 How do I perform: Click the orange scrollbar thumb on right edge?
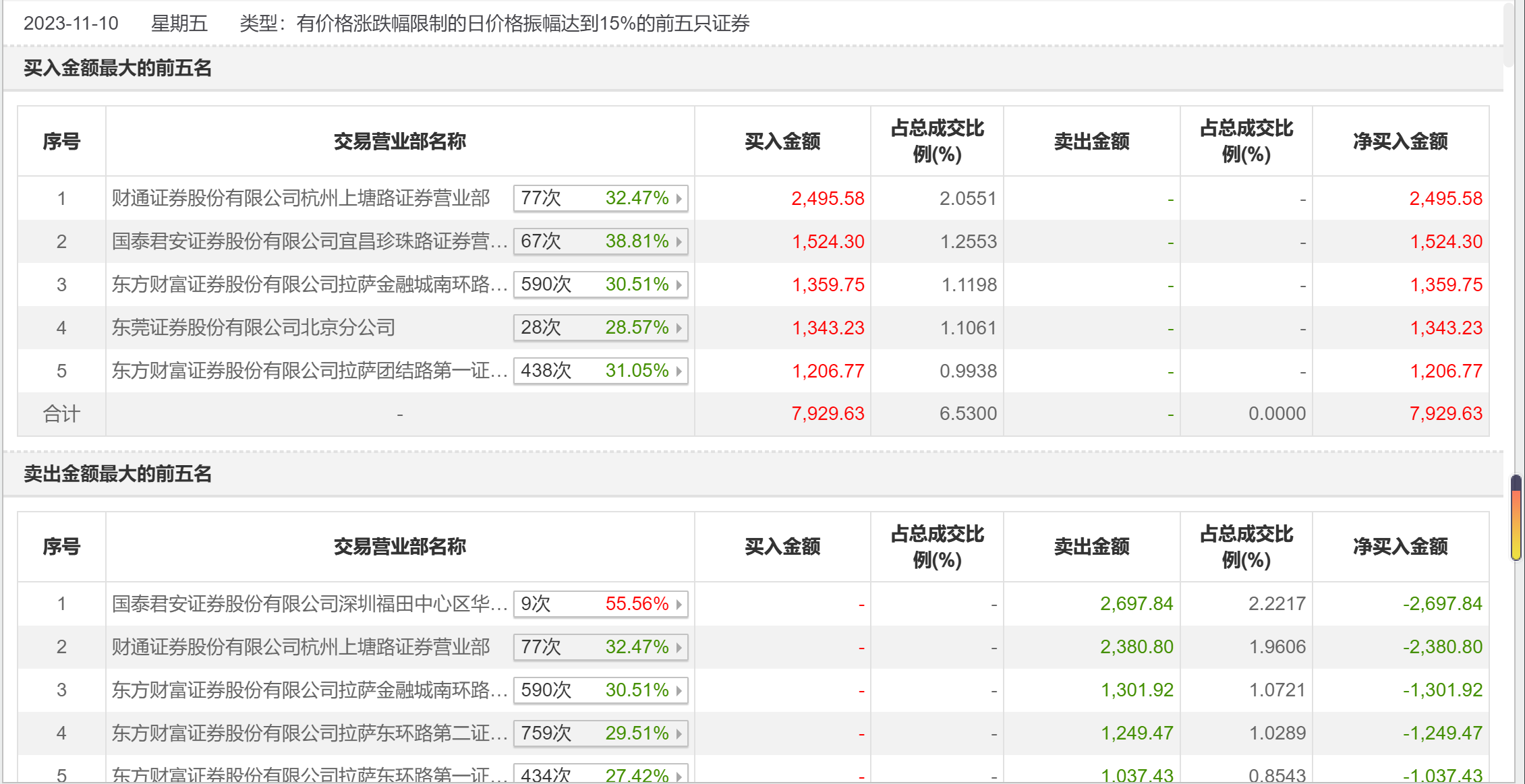[1516, 518]
